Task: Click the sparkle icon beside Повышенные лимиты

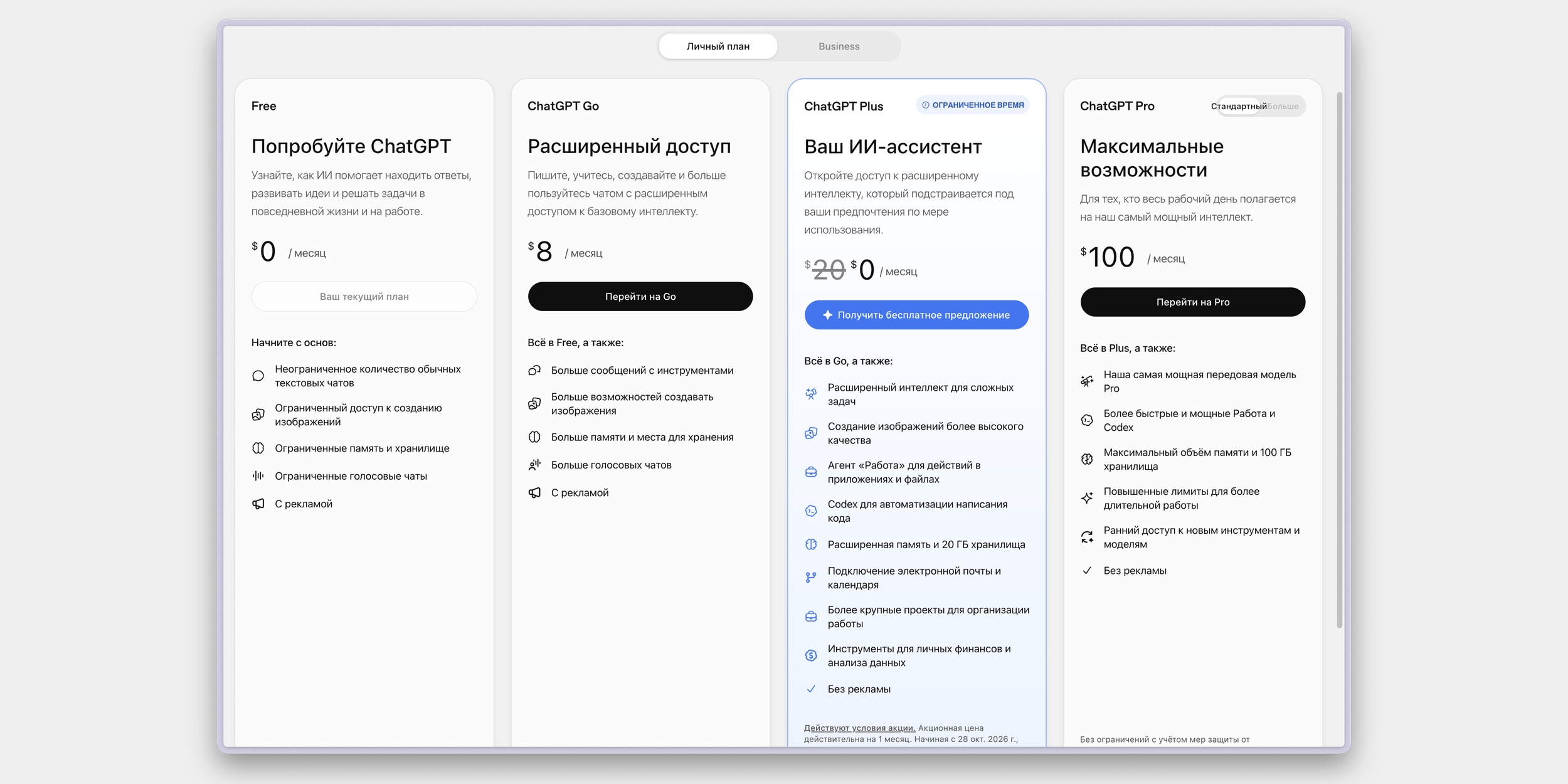Action: tap(1087, 497)
